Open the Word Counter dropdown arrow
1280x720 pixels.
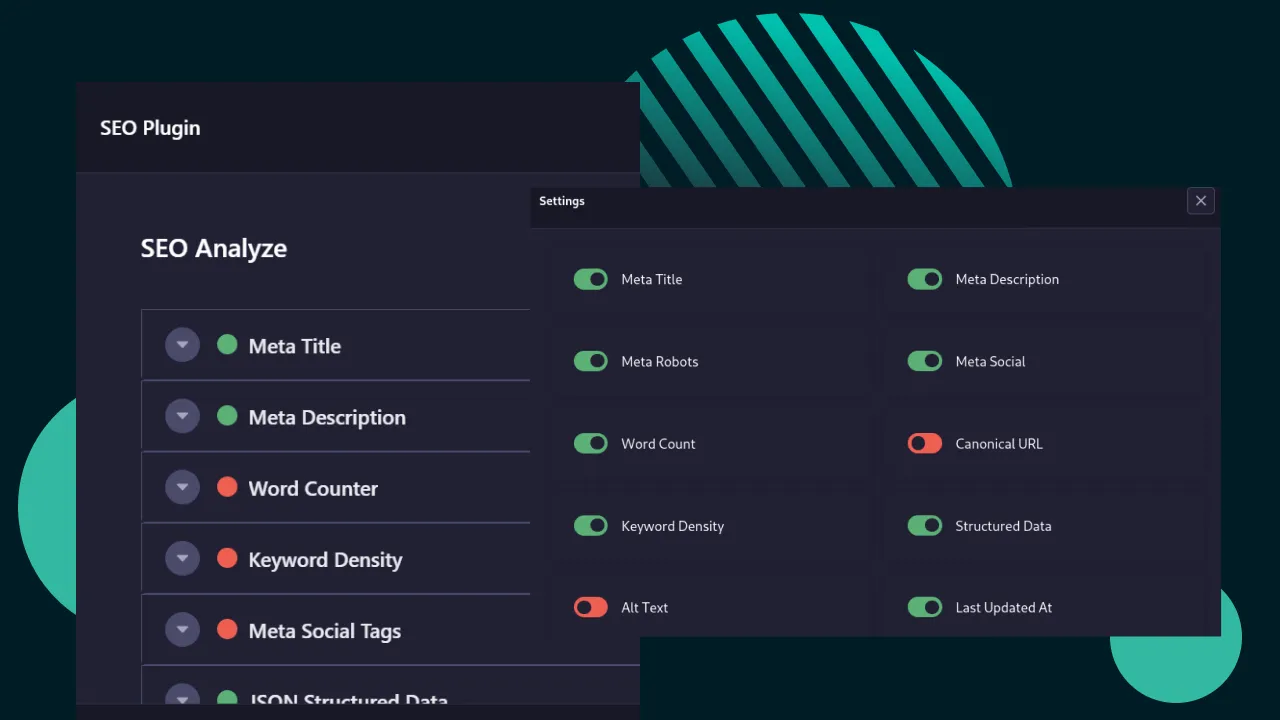182,487
